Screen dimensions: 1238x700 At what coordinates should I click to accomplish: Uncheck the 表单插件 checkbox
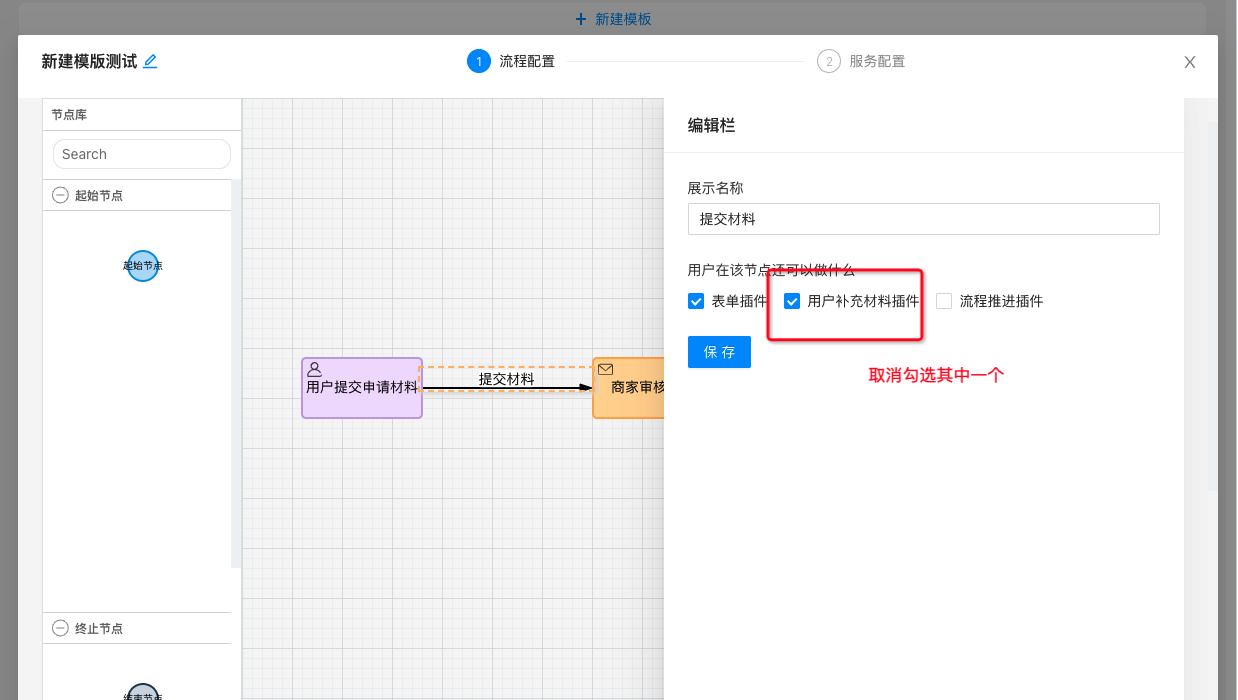(x=696, y=300)
